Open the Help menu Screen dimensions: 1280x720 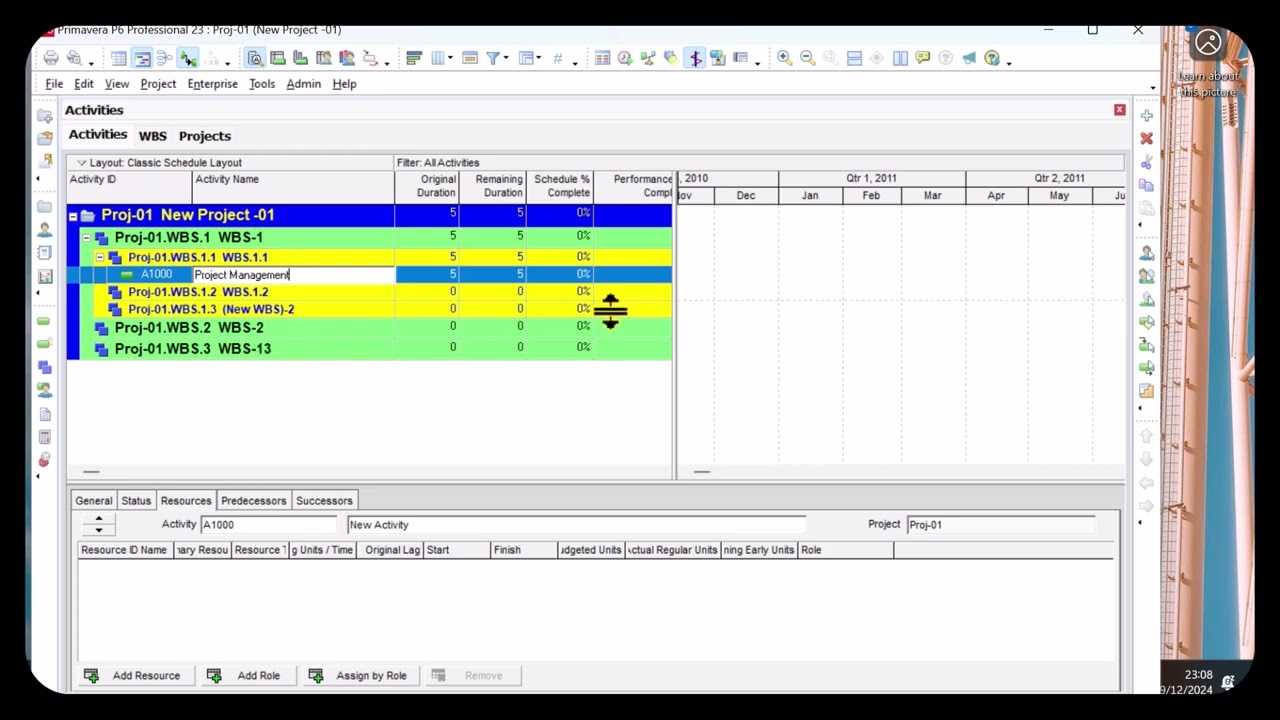coord(344,84)
